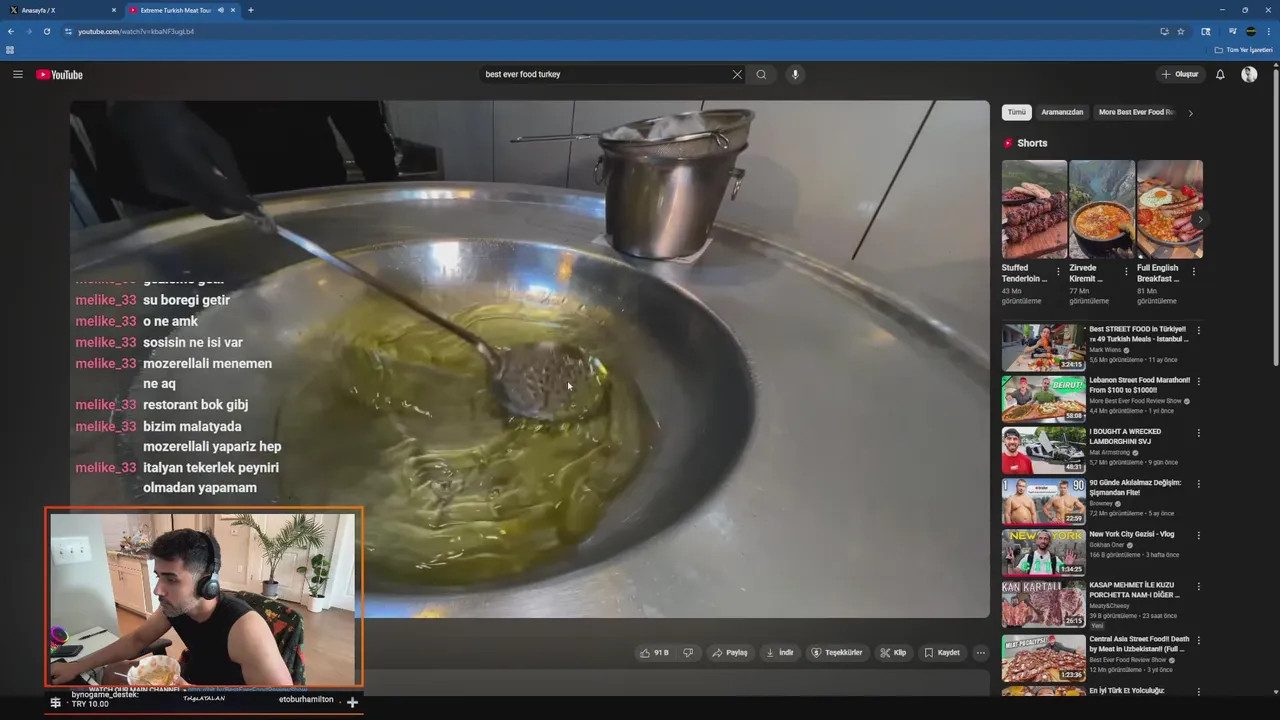
Task: Open the YouTube guide hamburger menu
Action: (x=18, y=74)
